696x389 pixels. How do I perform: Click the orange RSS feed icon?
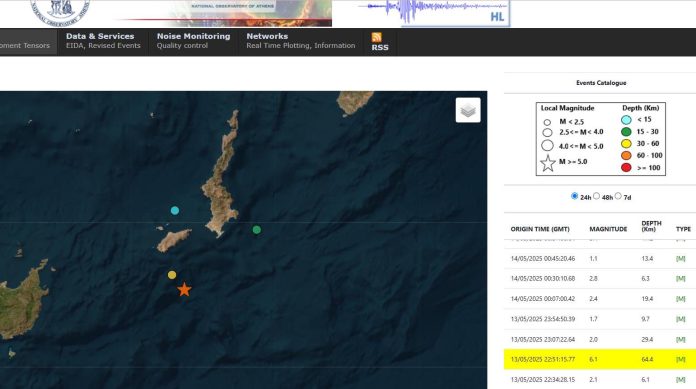[376, 37]
